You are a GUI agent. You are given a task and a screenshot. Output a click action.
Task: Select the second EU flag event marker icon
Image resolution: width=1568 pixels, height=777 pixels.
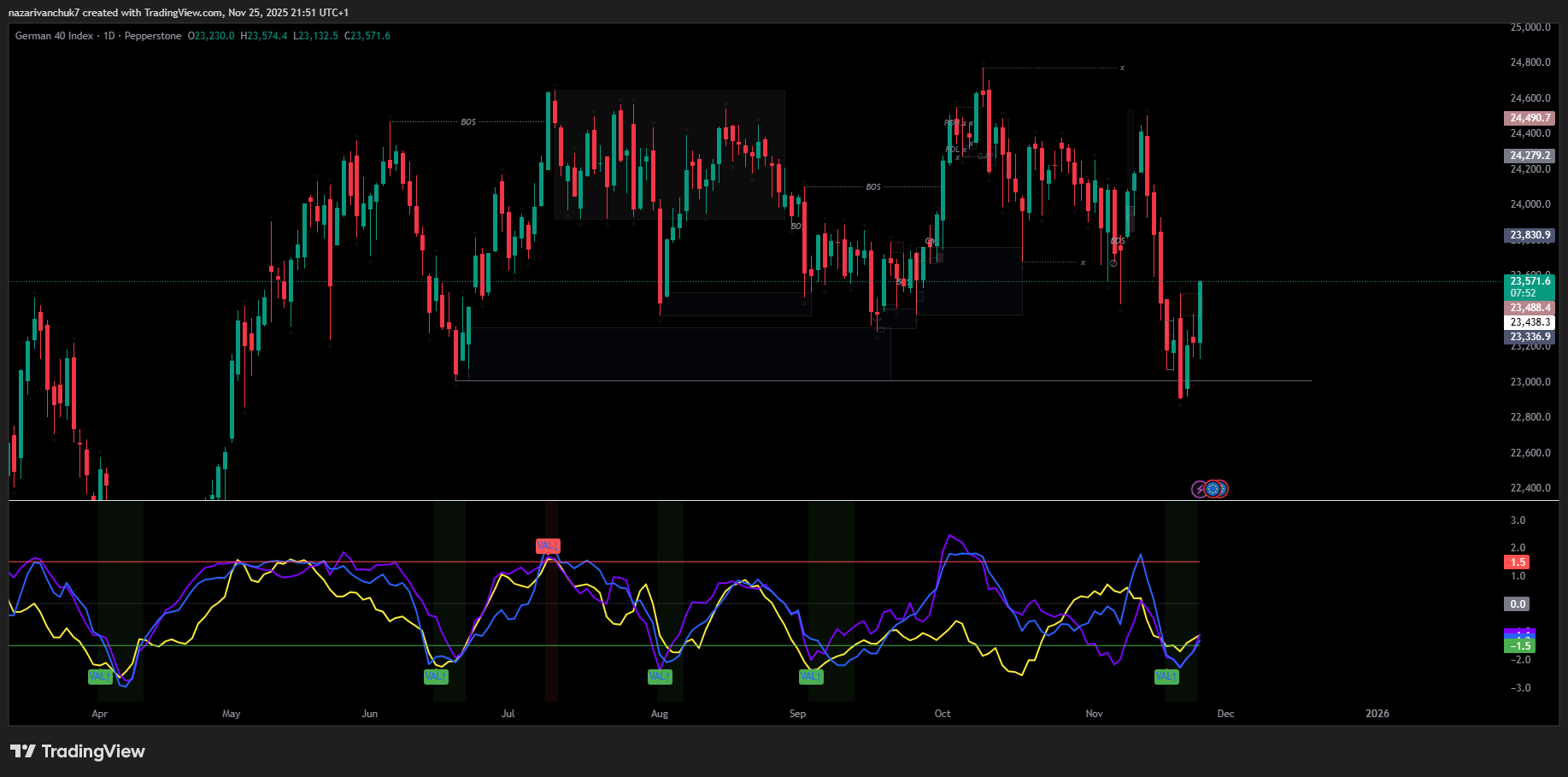pos(1224,489)
